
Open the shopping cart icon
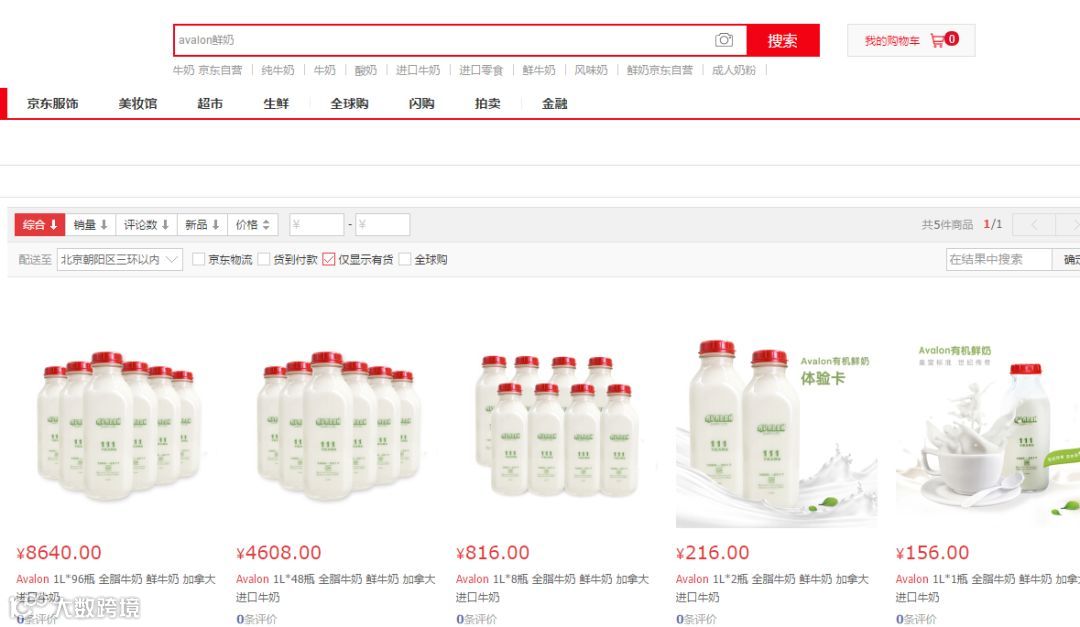pos(937,40)
